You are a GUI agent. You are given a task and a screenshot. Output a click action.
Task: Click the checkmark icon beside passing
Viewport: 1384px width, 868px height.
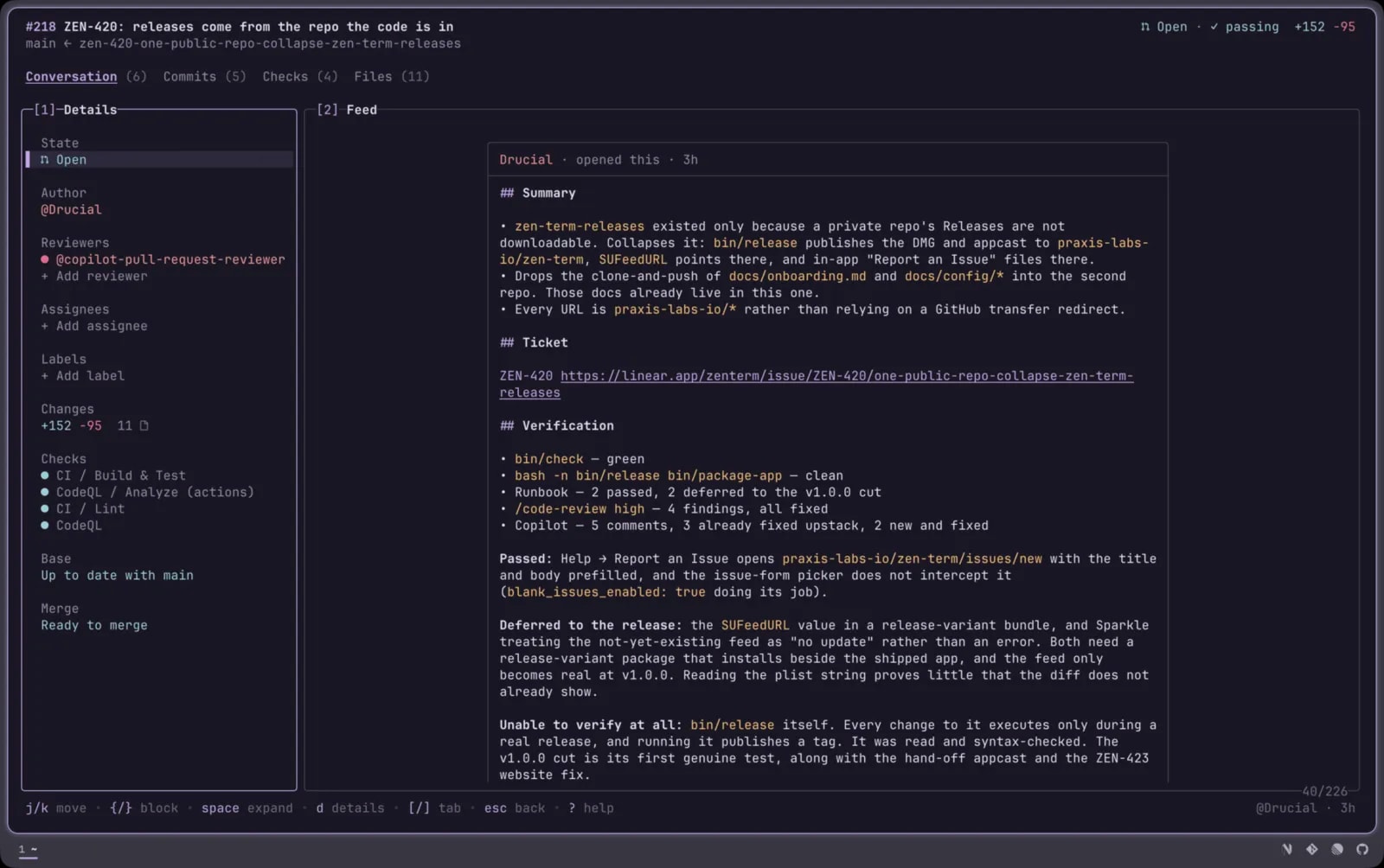[x=1214, y=27]
